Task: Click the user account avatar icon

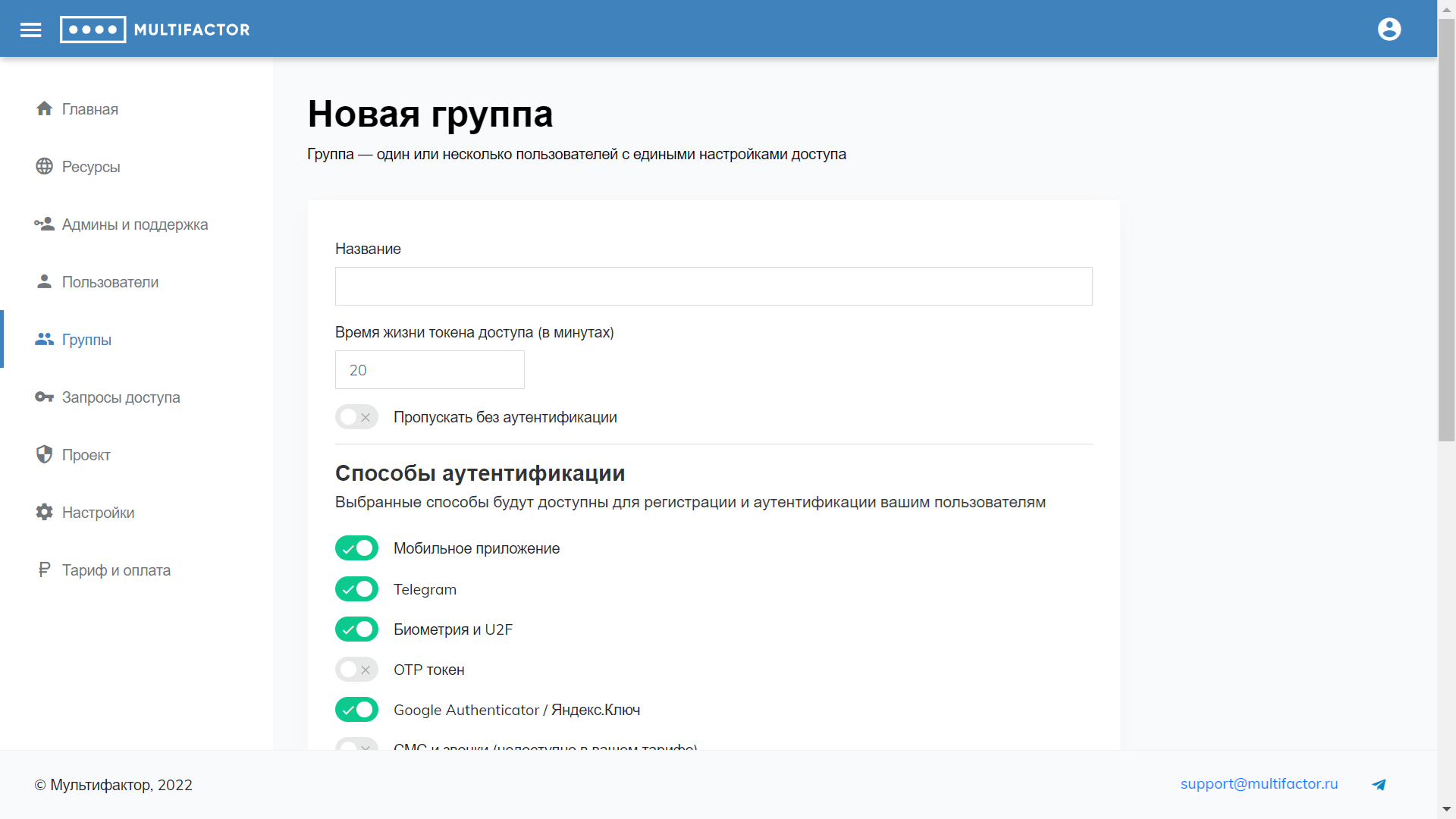Action: 1389,30
